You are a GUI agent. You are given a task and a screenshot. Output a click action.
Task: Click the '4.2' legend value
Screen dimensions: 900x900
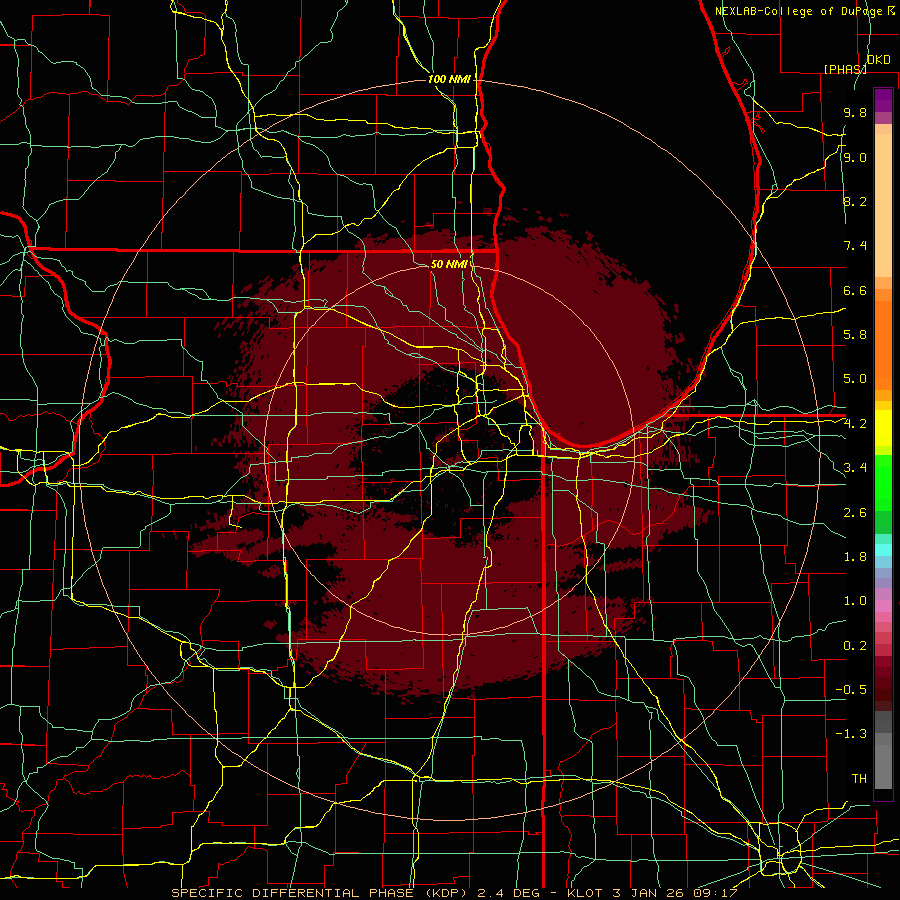pyautogui.click(x=855, y=424)
